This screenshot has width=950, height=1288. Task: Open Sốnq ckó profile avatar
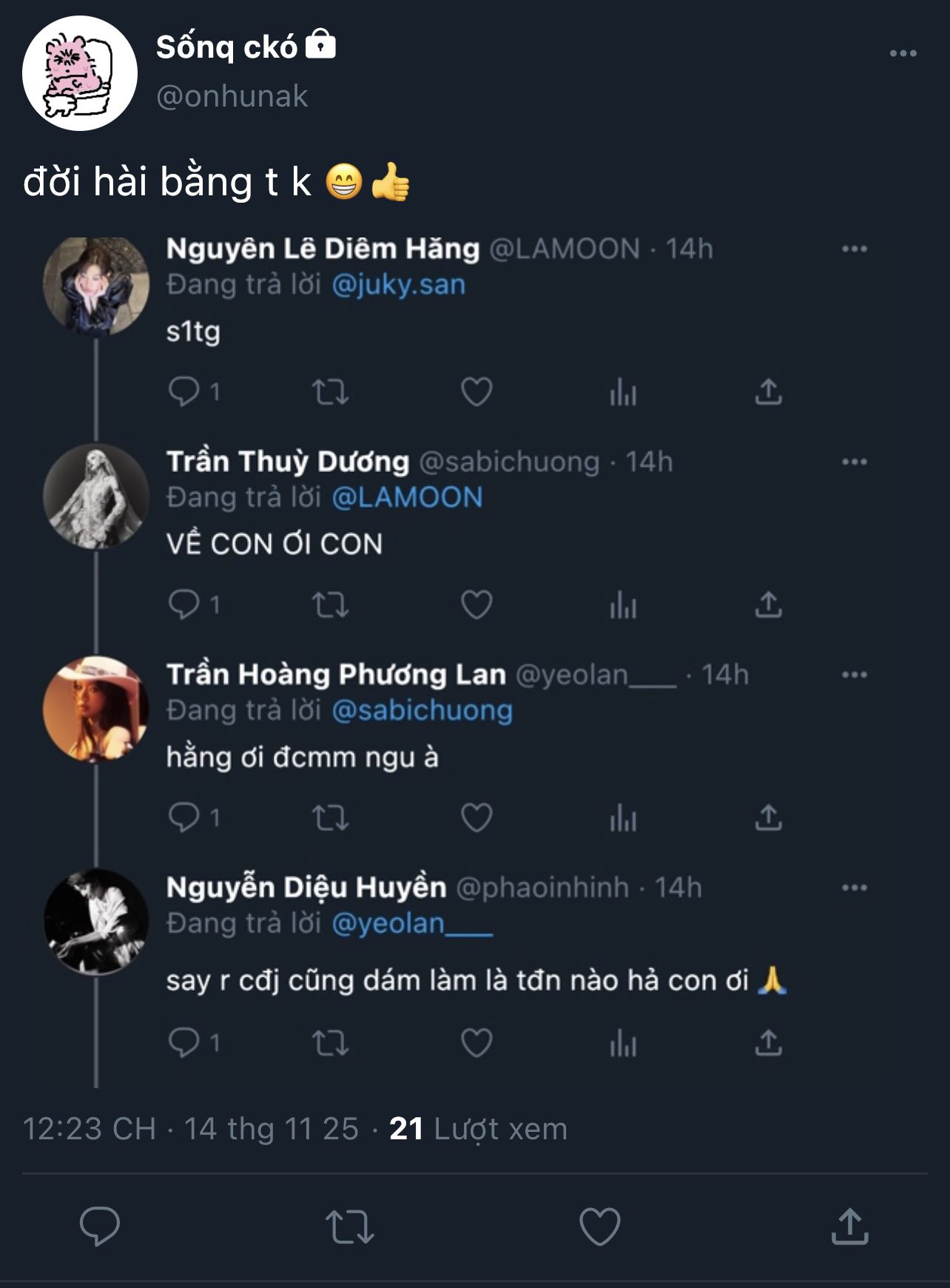pyautogui.click(x=80, y=73)
